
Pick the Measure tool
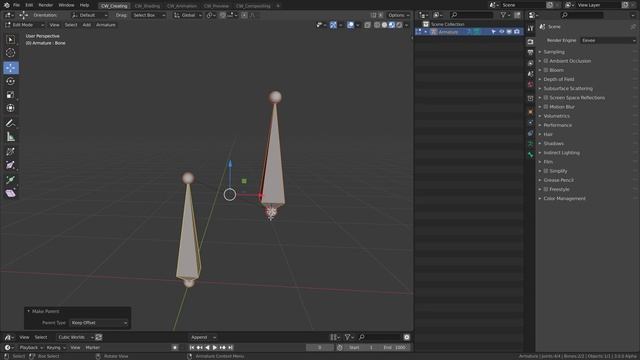[x=11, y=137]
